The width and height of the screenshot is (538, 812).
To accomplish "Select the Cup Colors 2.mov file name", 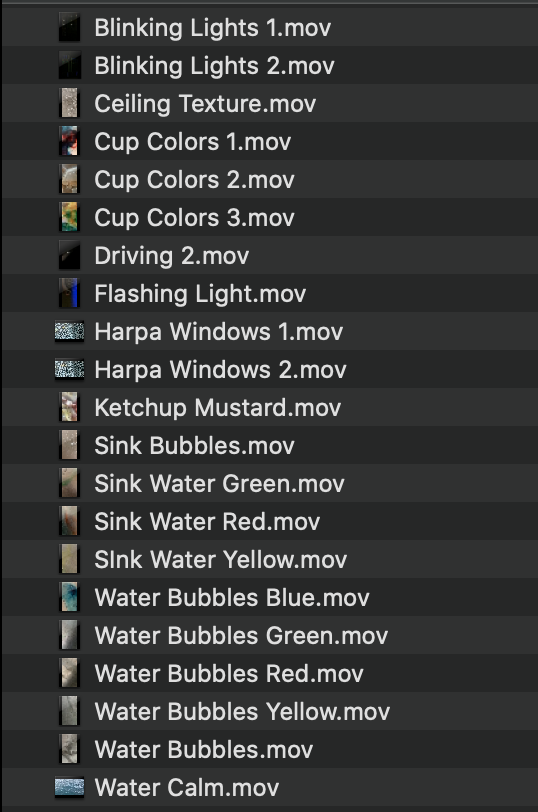I will tap(194, 180).
